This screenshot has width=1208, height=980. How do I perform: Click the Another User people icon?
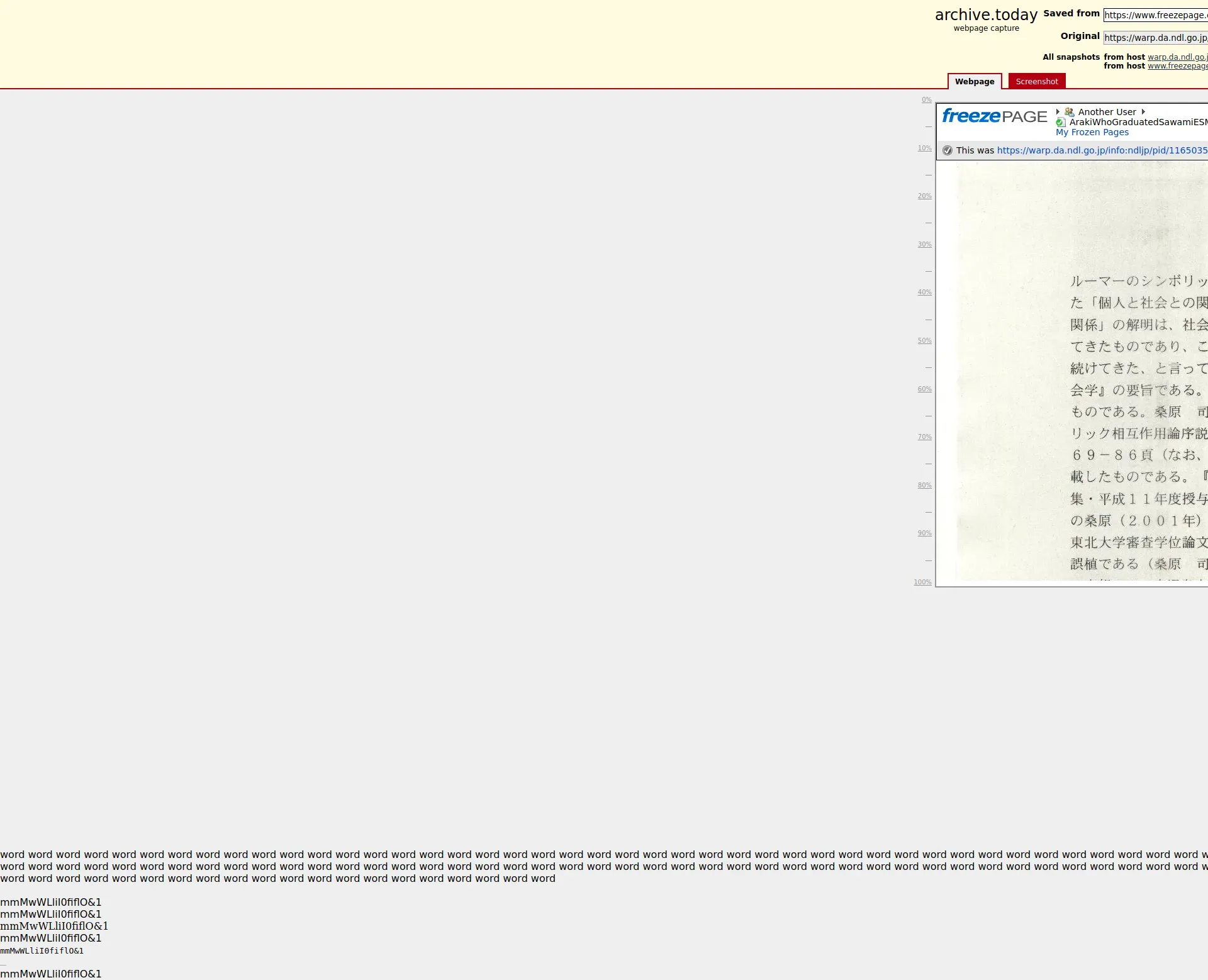[x=1069, y=112]
